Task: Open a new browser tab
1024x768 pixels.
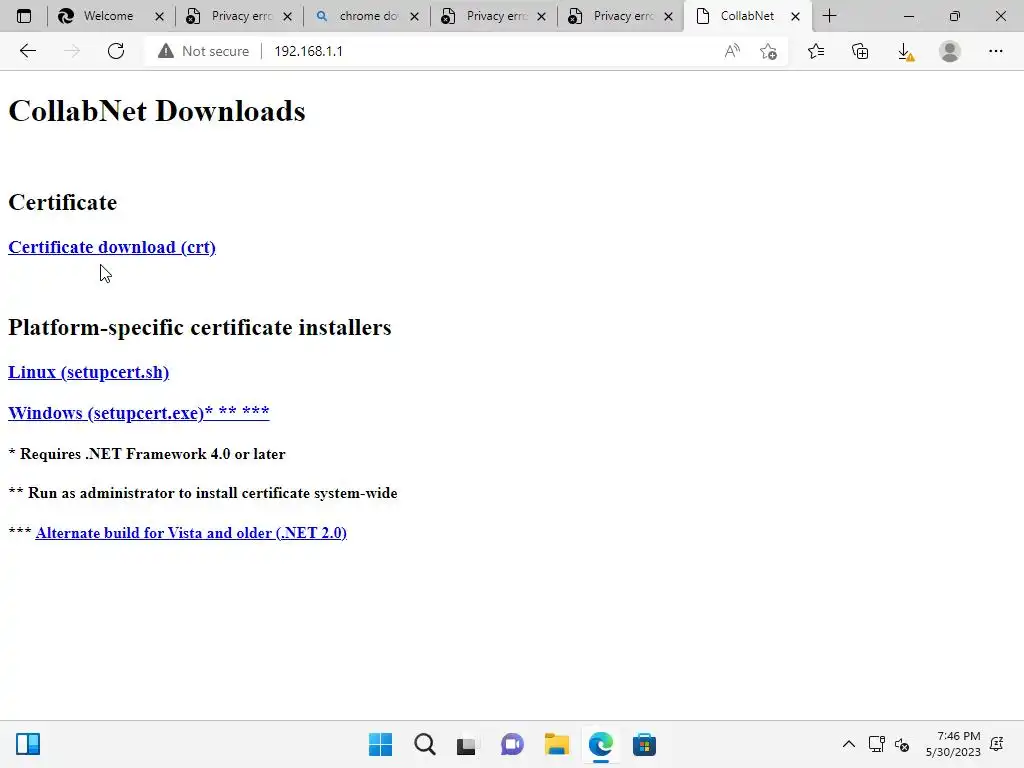Action: pos(829,16)
